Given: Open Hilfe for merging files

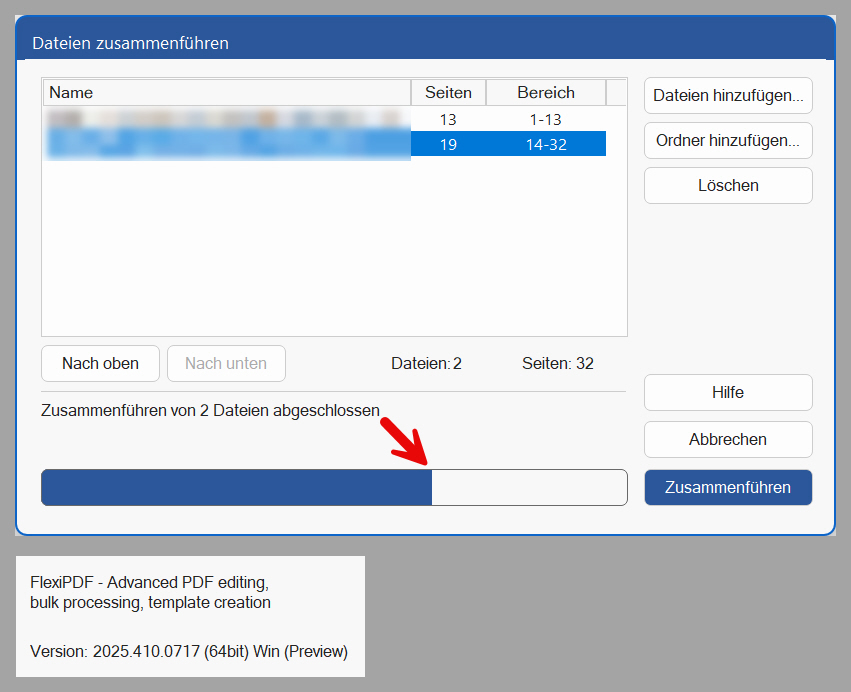Looking at the screenshot, I should [728, 392].
